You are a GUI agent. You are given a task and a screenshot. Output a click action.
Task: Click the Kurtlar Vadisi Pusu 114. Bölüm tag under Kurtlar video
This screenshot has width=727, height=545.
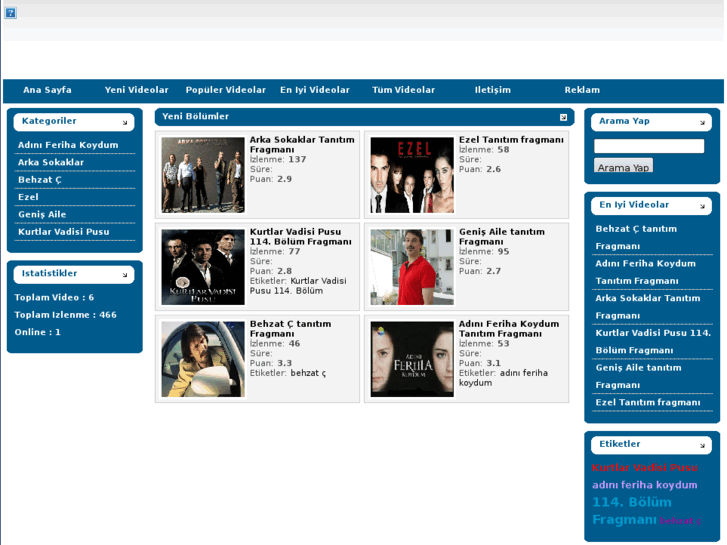[x=298, y=286]
